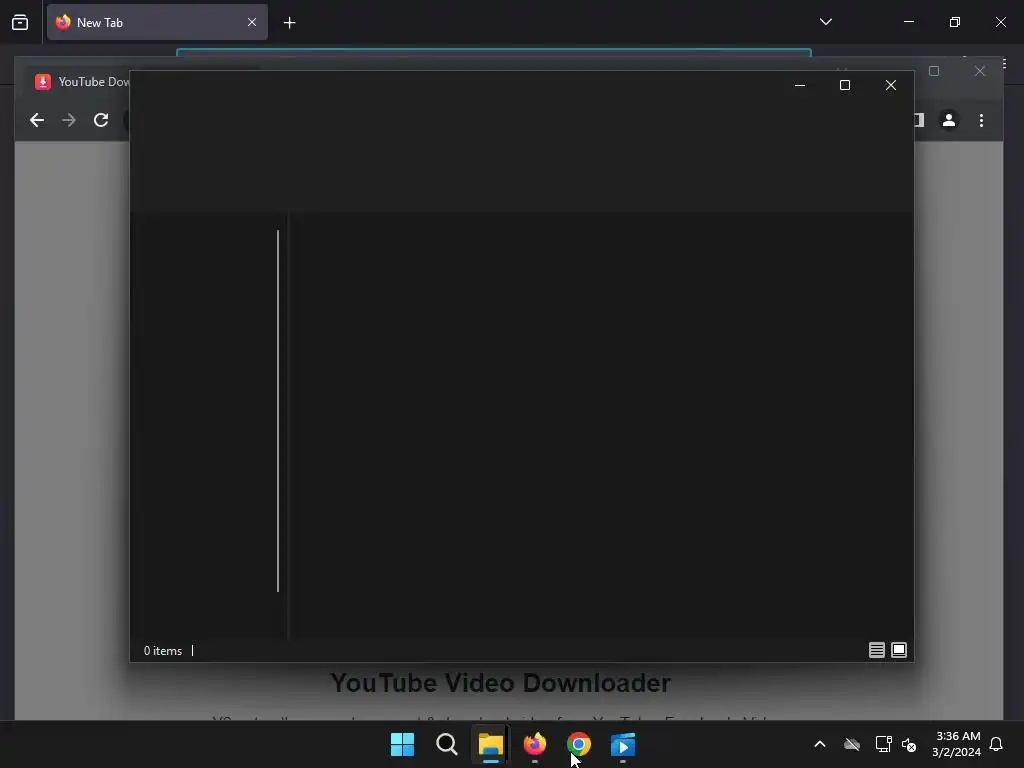Switch to the New Tab tab in Firefox
Image resolution: width=1024 pixels, height=768 pixels.
157,22
